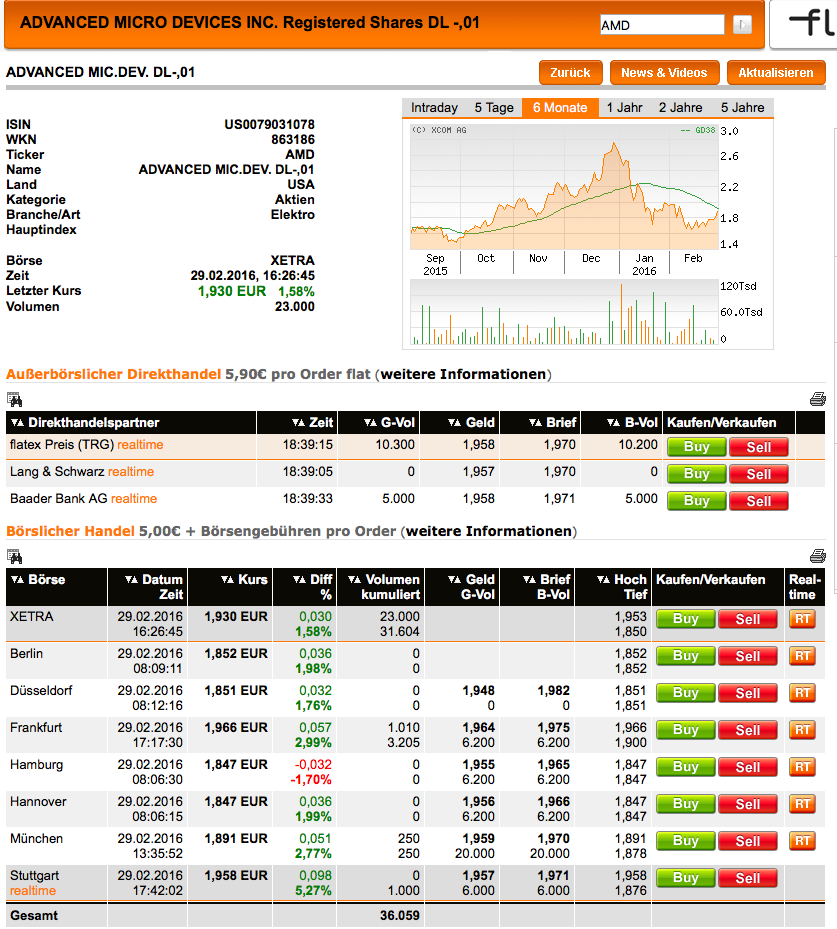The image size is (837, 929).
Task: Click realtime link next to Lang & Schwarz
Action: tap(131, 472)
